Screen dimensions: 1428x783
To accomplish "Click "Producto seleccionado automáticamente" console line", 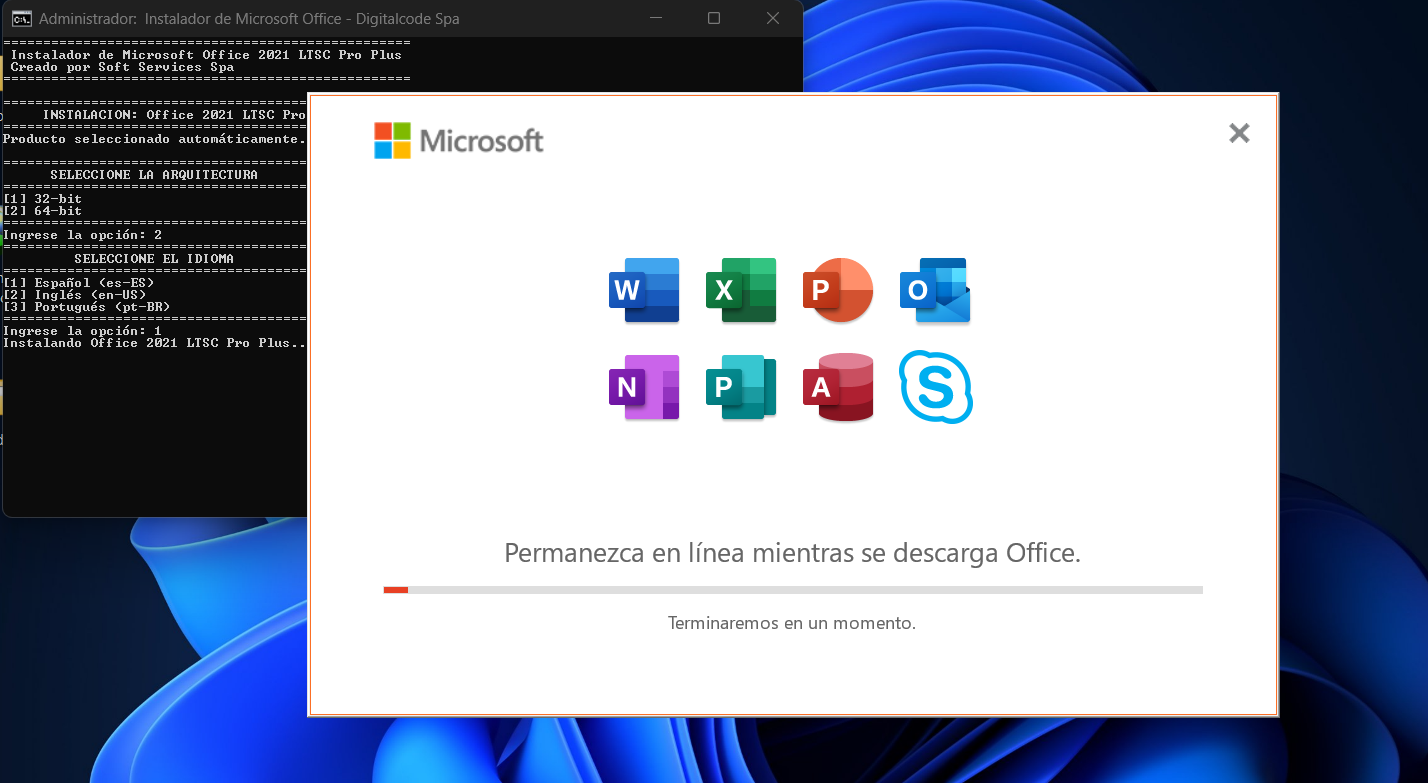I will point(155,139).
